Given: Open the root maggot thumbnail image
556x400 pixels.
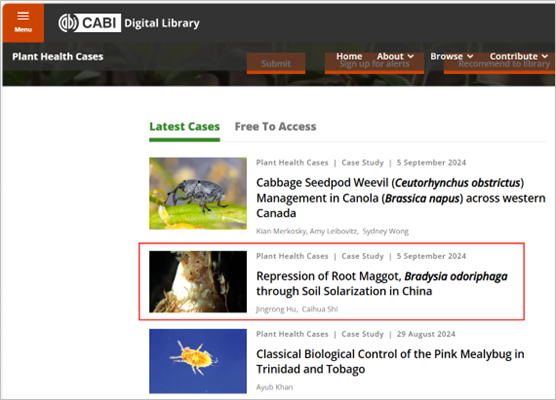Looking at the screenshot, I should coord(198,282).
